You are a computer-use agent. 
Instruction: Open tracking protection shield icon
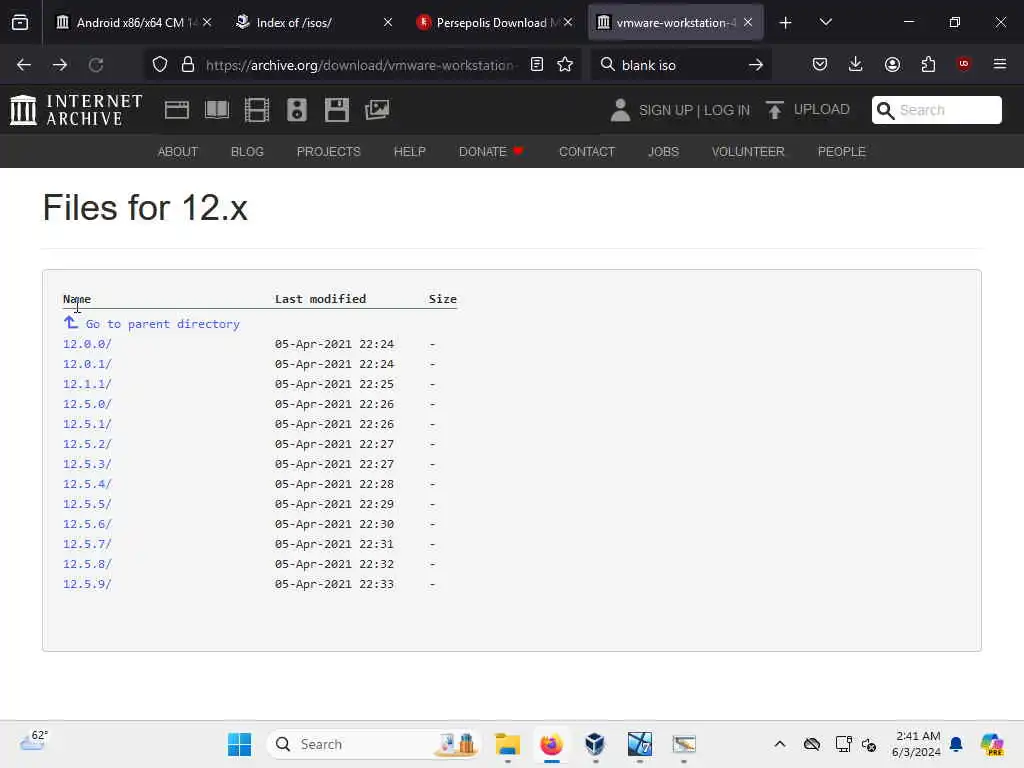tap(160, 65)
